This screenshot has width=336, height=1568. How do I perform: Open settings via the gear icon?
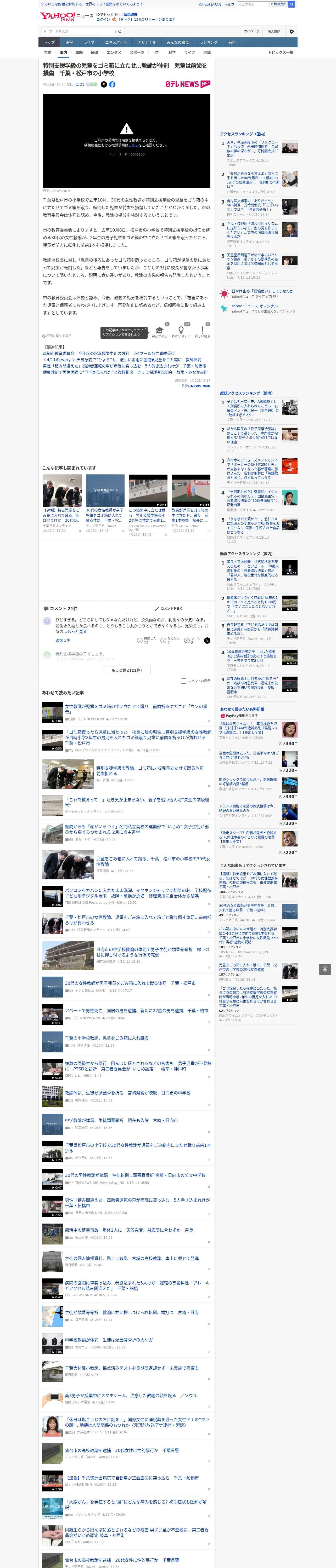[x=292, y=31]
